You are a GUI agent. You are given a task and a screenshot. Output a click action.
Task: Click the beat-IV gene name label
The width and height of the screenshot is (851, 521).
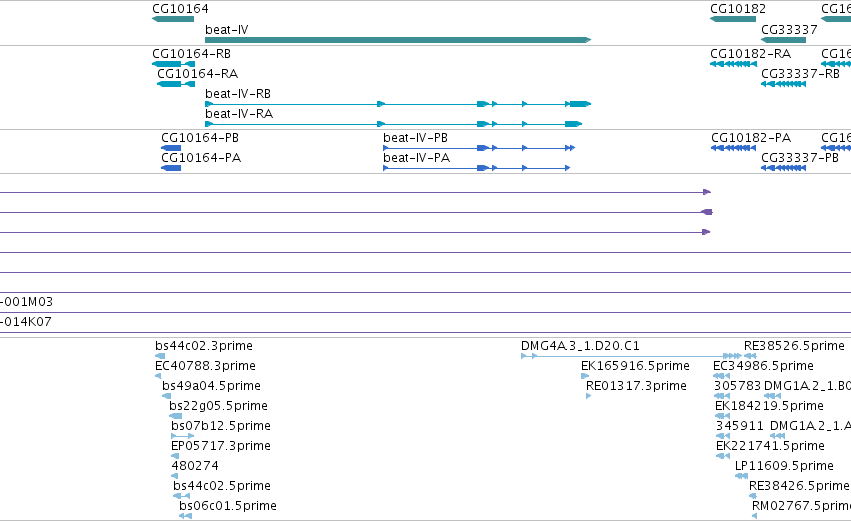coord(227,30)
